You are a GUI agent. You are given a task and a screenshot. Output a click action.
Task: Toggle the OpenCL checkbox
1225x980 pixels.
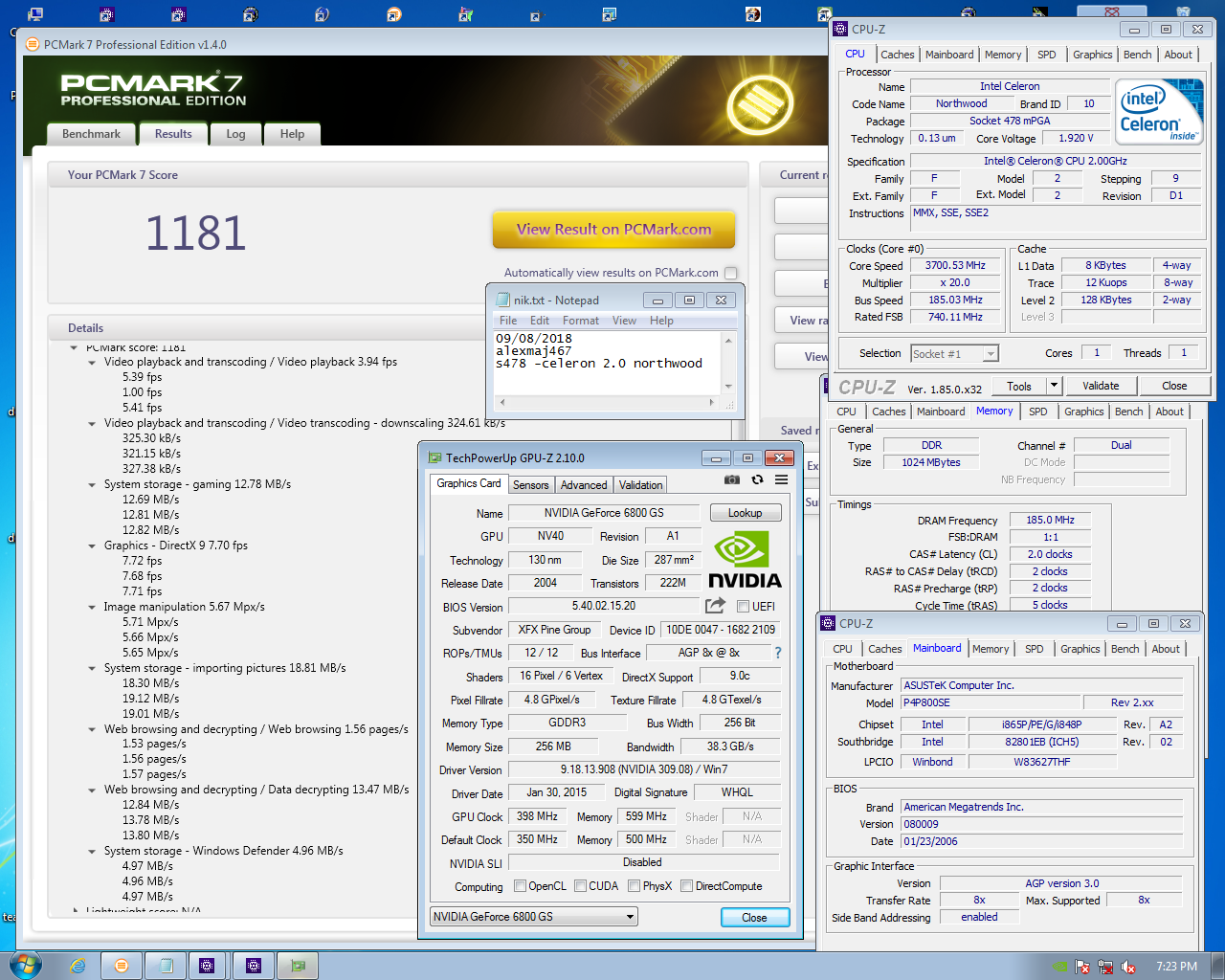[x=521, y=886]
